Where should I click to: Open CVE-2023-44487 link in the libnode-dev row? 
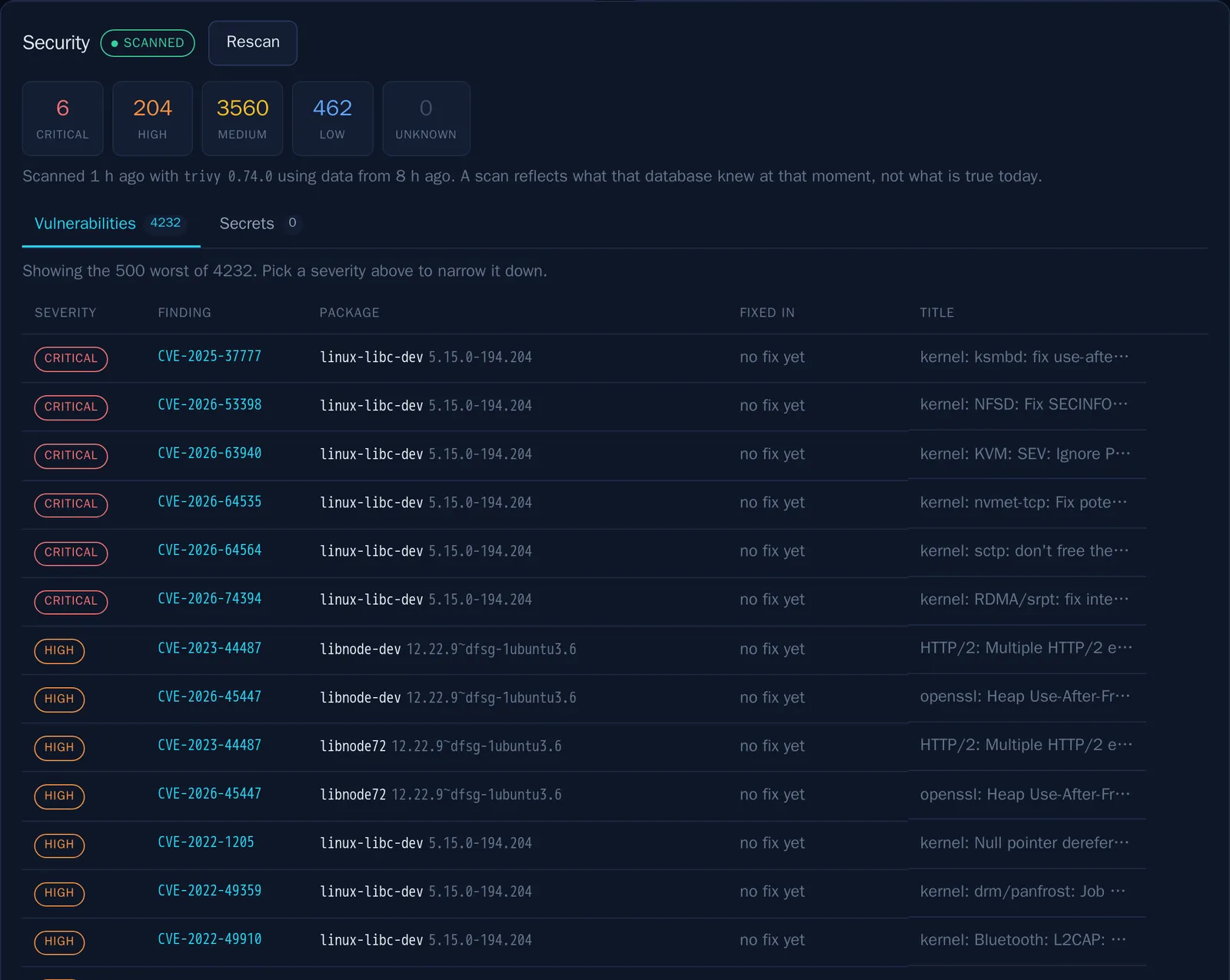tap(209, 648)
